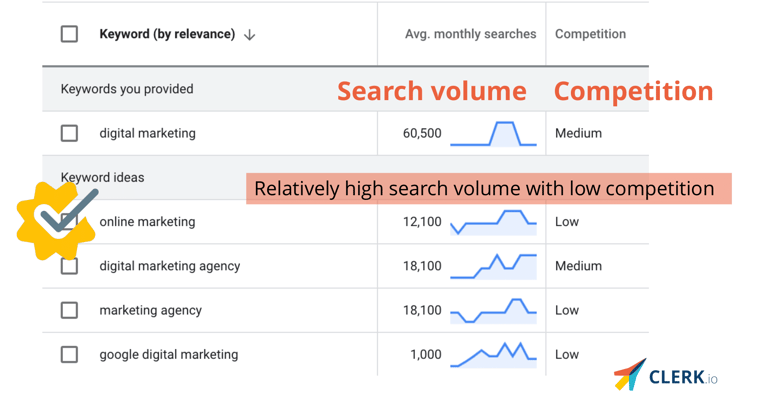The image size is (760, 397).
Task: Click the 18,100 value for marketing agency
Action: click(422, 310)
